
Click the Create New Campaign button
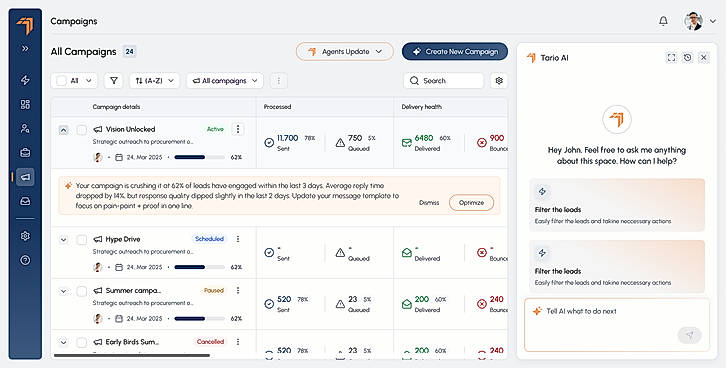pos(455,52)
